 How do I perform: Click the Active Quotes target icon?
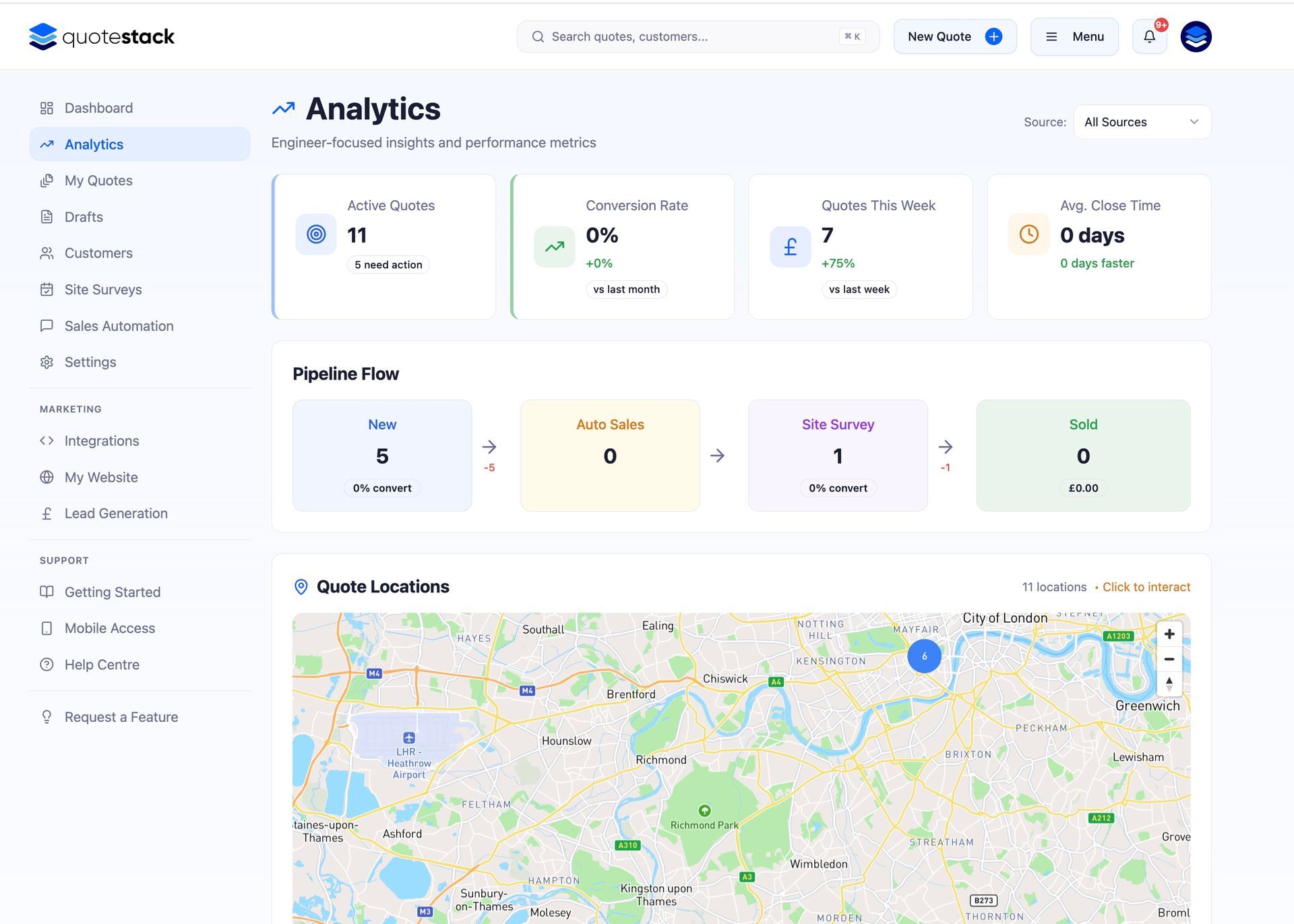coord(316,234)
